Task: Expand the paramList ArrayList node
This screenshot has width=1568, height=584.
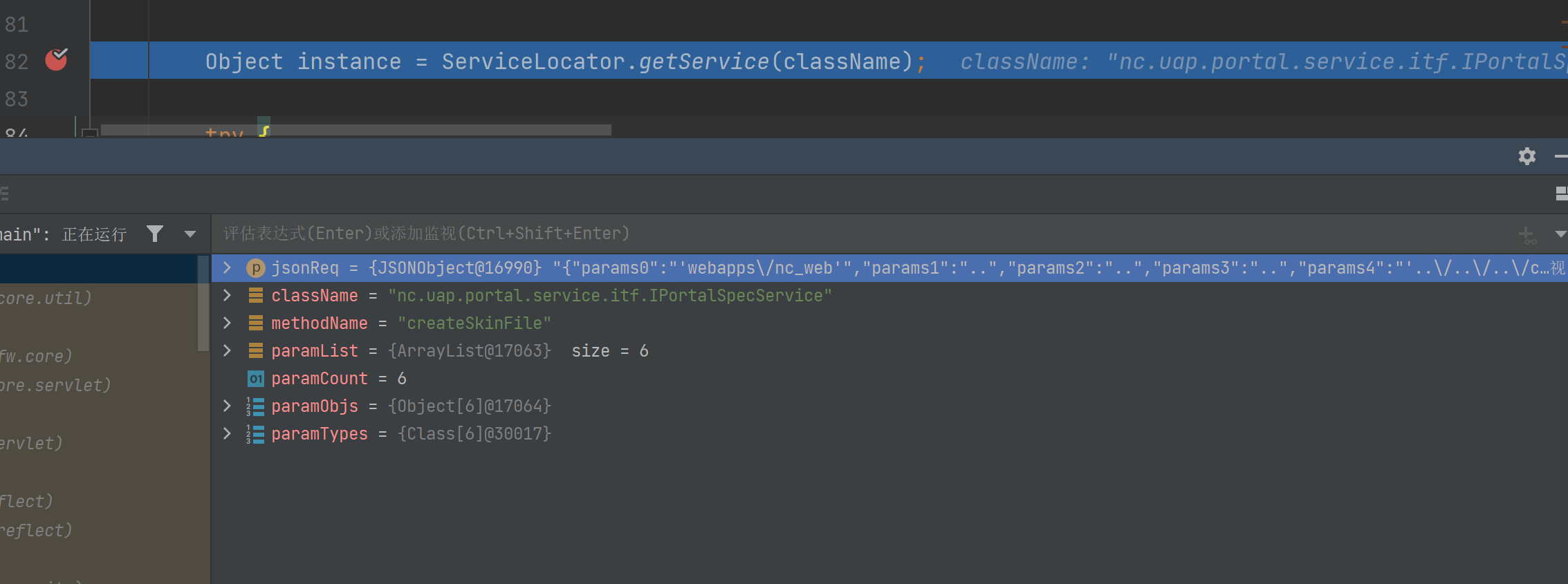Action: click(227, 350)
